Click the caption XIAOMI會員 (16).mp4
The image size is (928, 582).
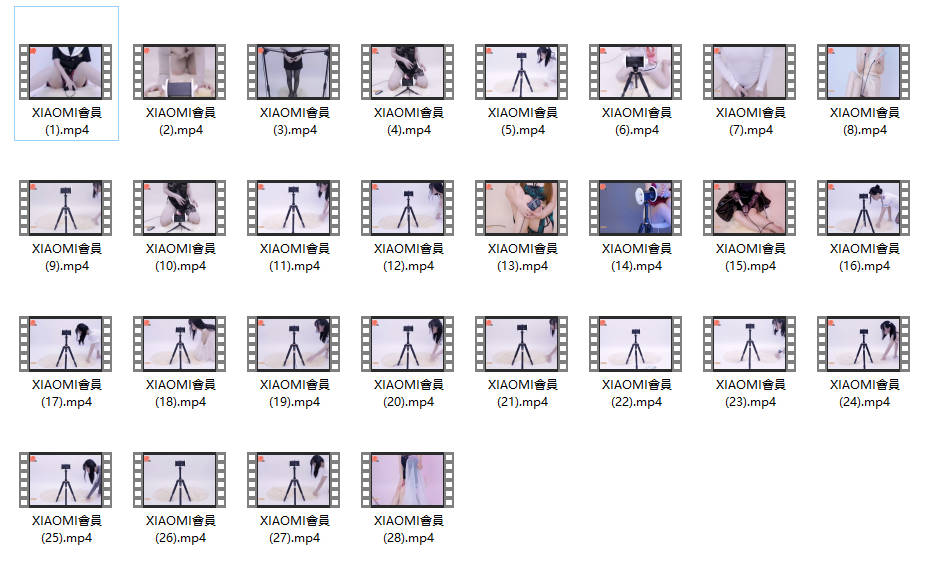[865, 258]
